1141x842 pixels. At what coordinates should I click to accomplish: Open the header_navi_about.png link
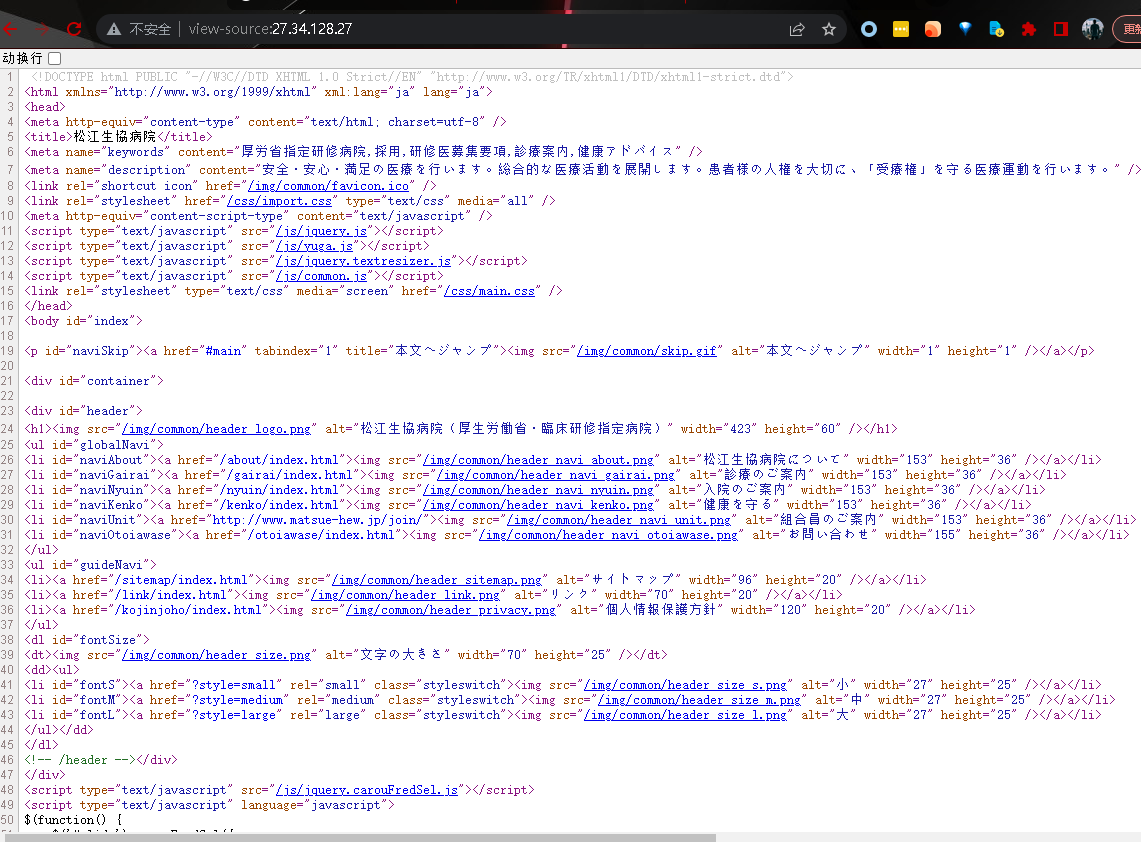[538, 460]
